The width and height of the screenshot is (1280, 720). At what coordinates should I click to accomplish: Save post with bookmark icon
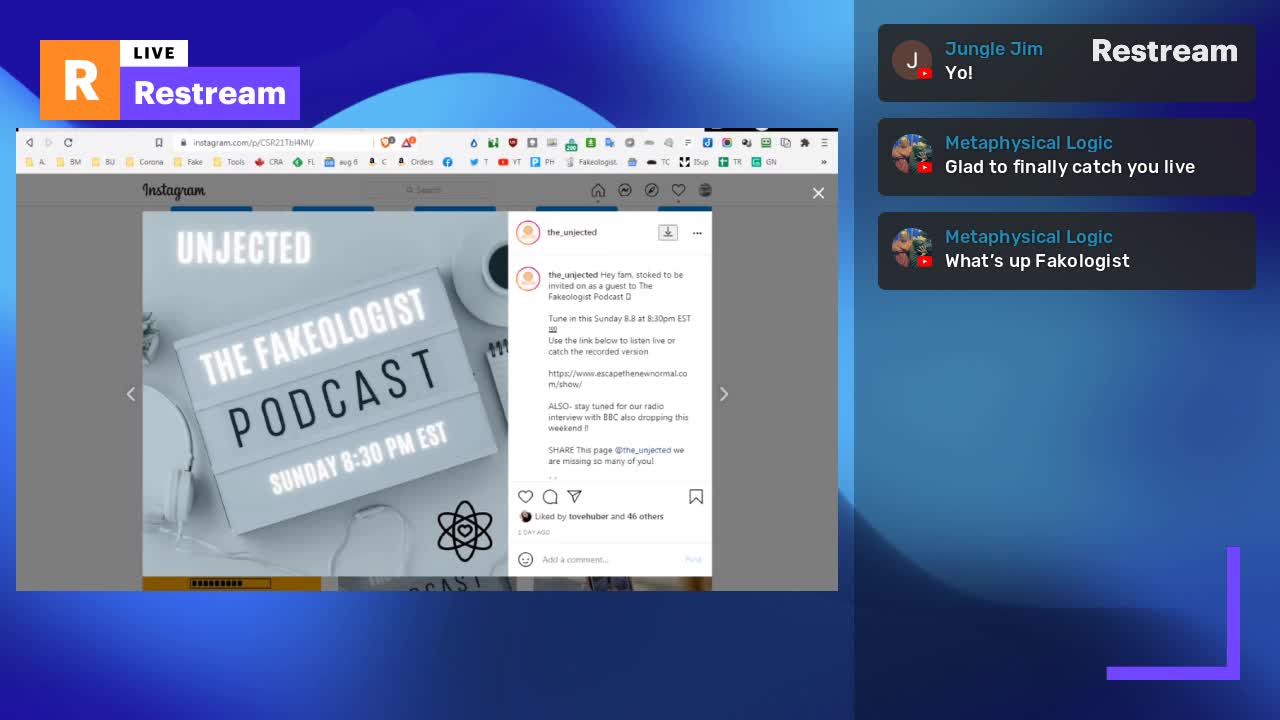696,497
